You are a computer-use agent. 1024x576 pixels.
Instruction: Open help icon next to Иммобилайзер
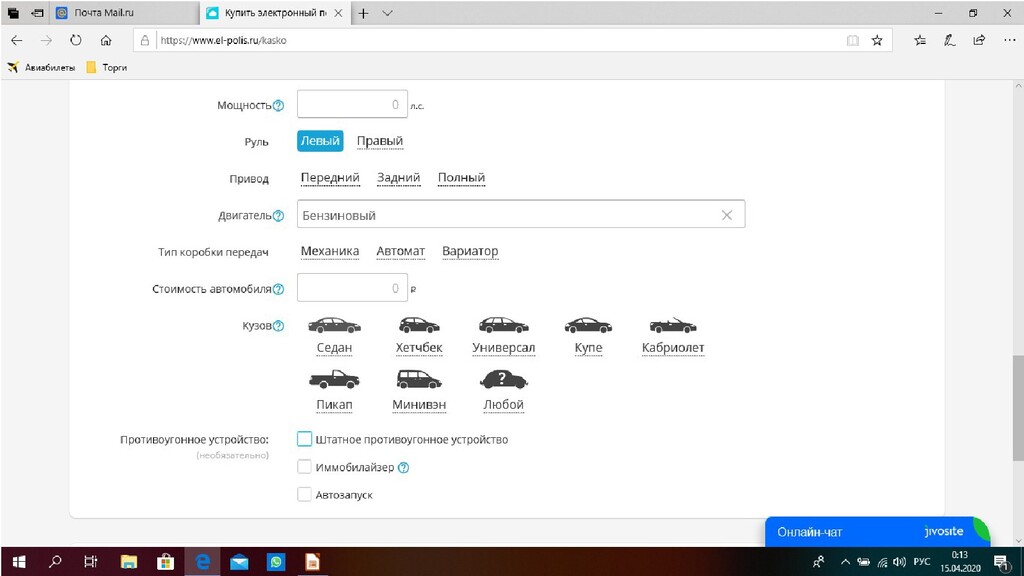tap(404, 468)
